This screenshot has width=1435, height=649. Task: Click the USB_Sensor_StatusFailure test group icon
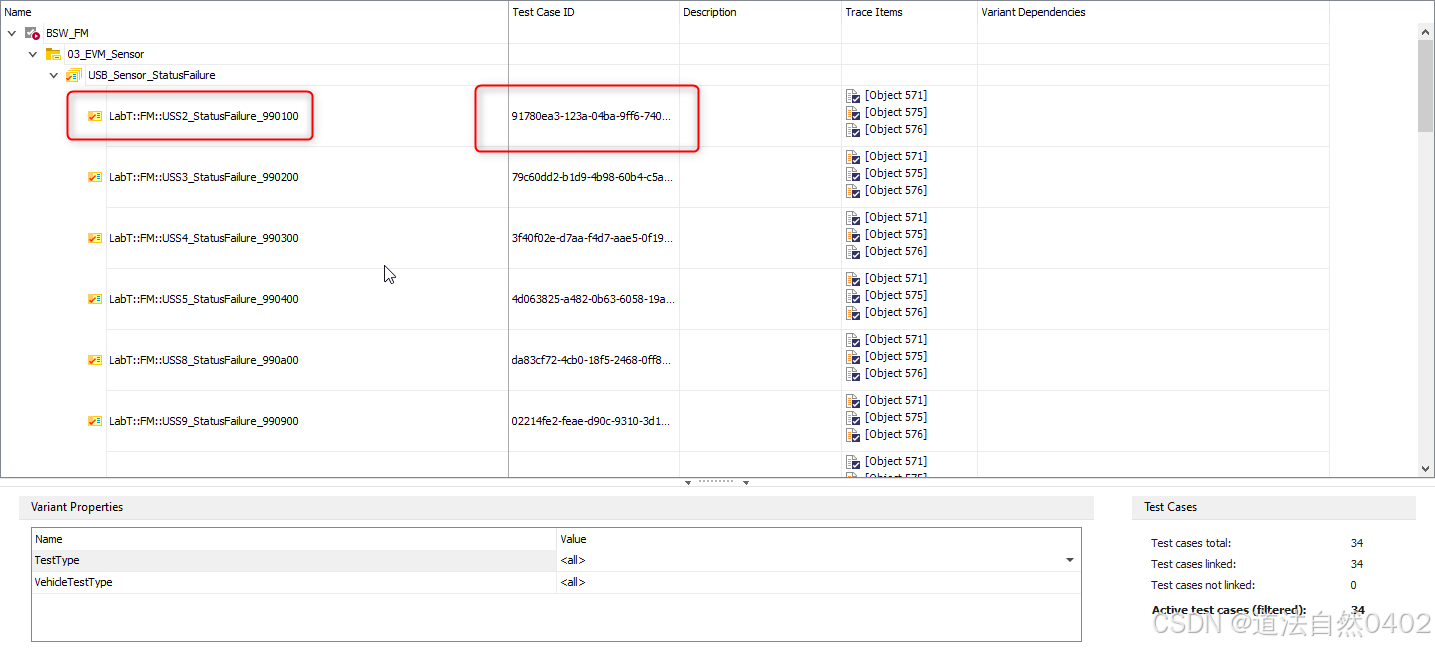(73, 74)
